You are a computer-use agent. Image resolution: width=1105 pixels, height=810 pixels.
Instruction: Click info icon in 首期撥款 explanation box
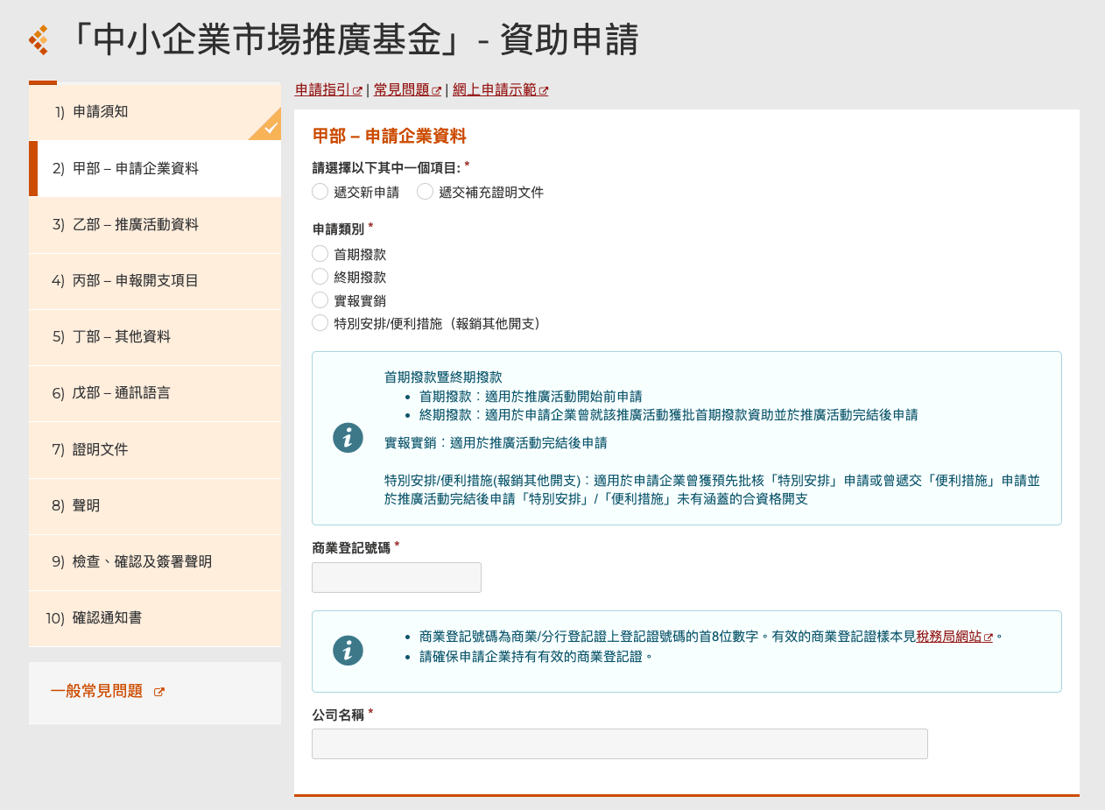348,438
